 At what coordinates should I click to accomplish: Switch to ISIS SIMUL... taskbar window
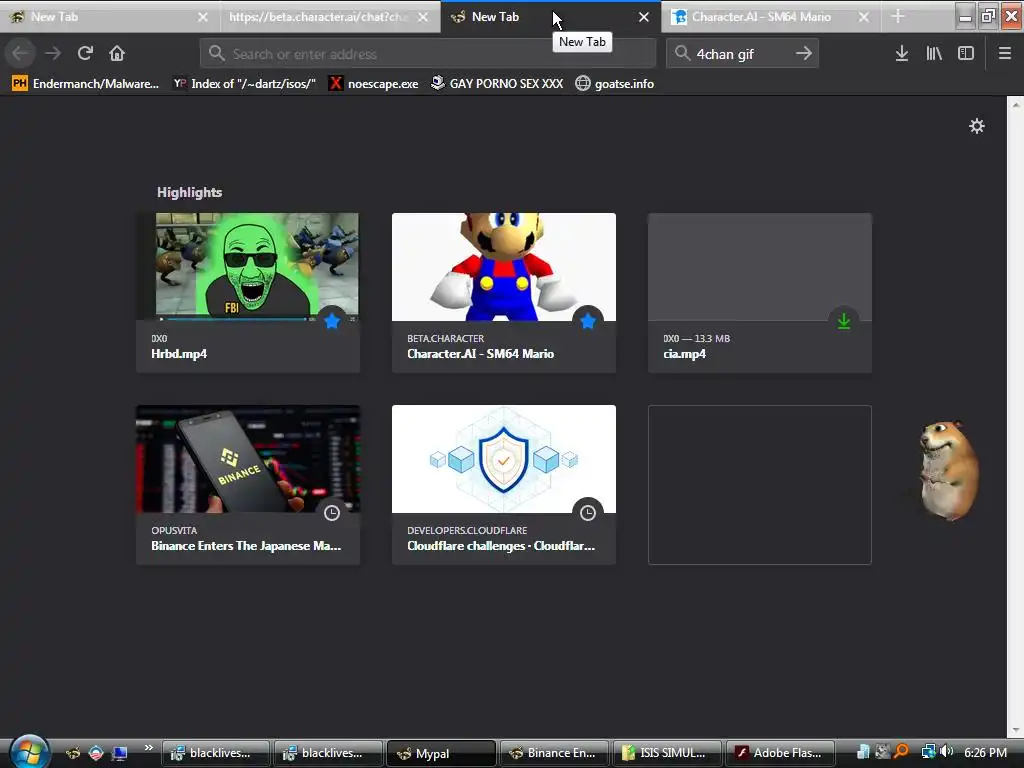pyautogui.click(x=667, y=753)
